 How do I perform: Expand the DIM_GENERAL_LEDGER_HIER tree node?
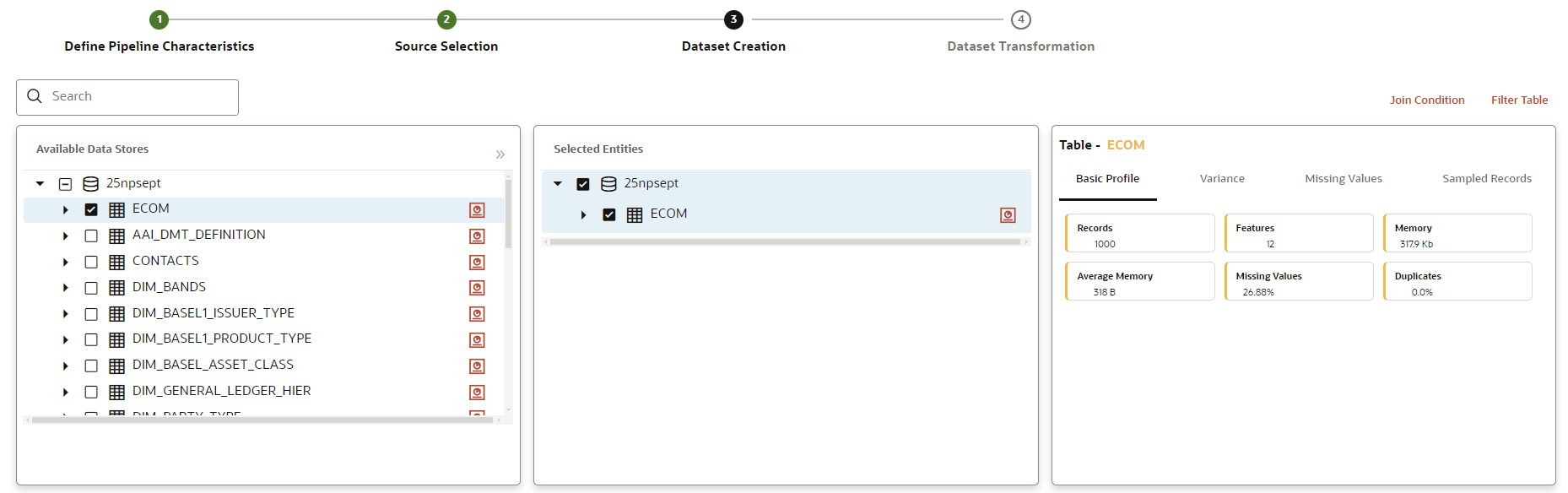[x=66, y=391]
